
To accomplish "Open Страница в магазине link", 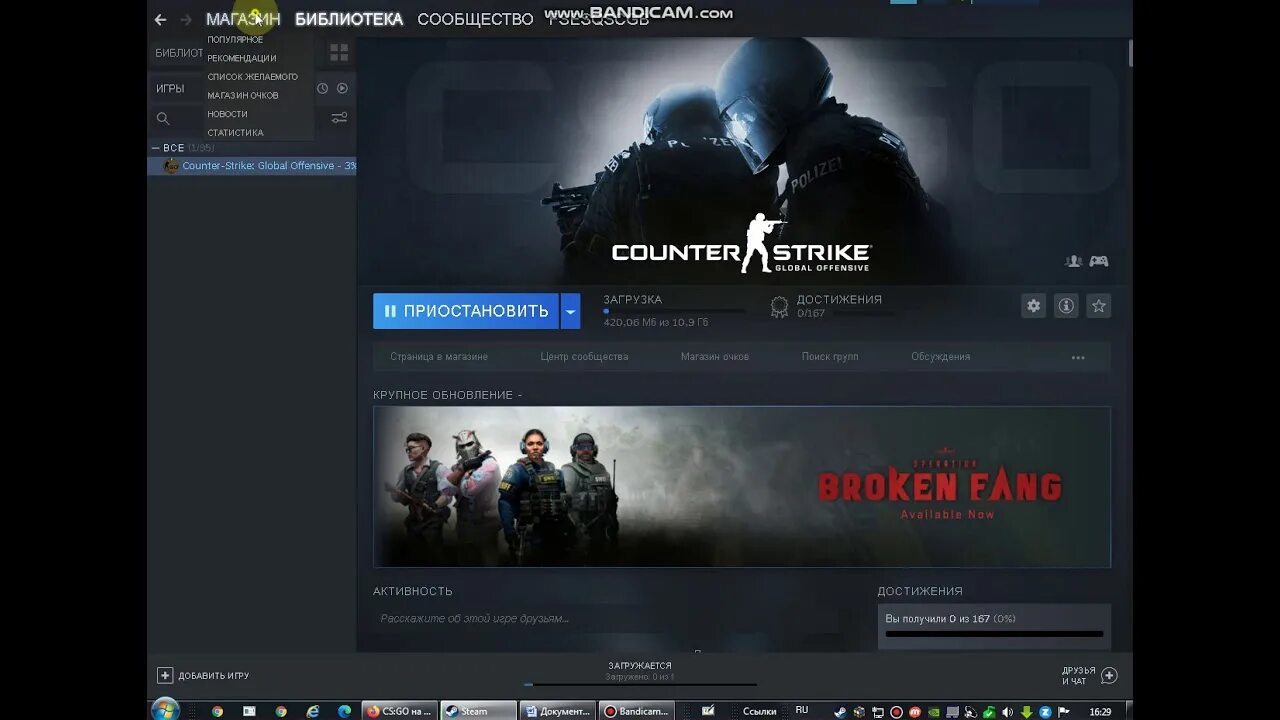I will [x=439, y=357].
